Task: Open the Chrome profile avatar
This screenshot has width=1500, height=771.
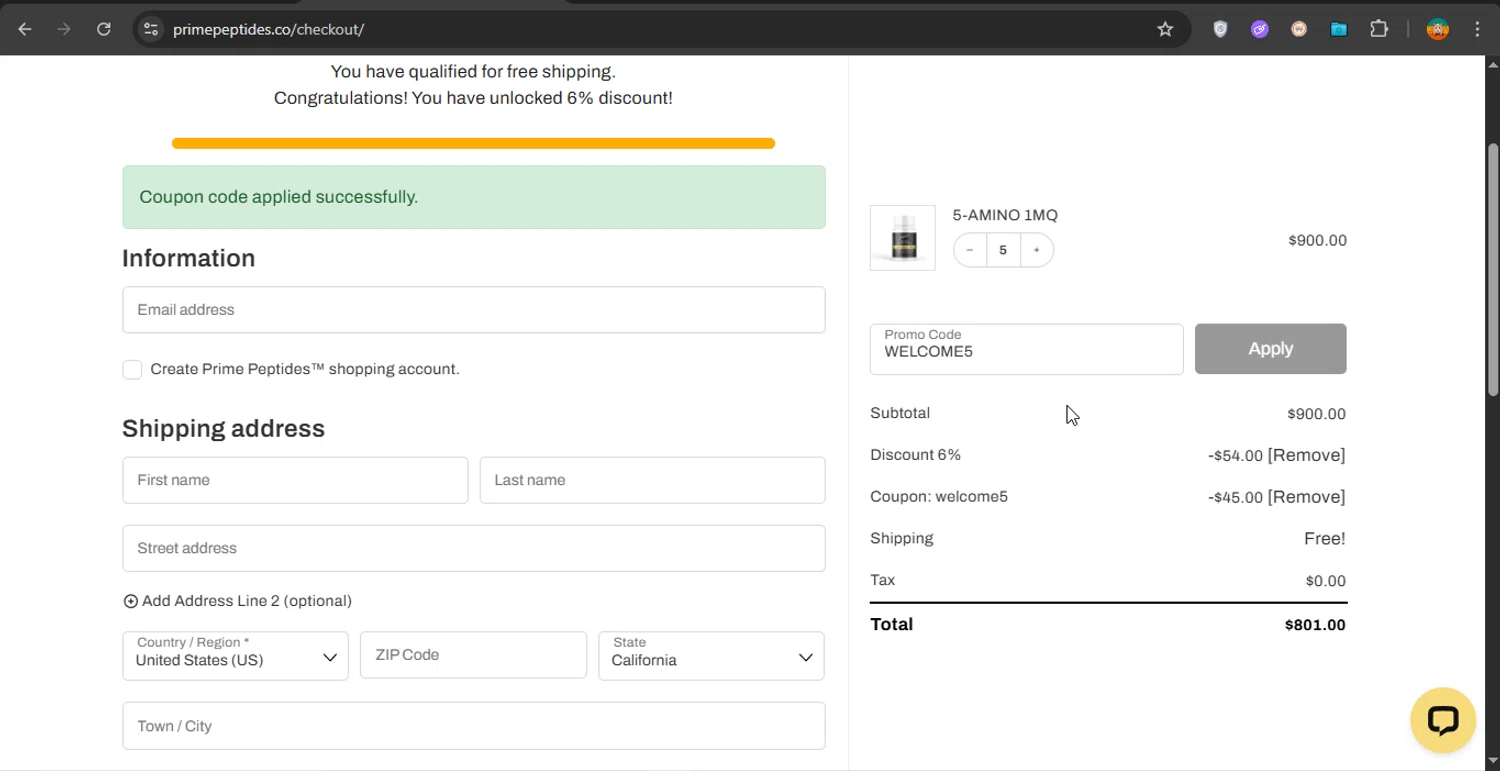Action: 1438,29
